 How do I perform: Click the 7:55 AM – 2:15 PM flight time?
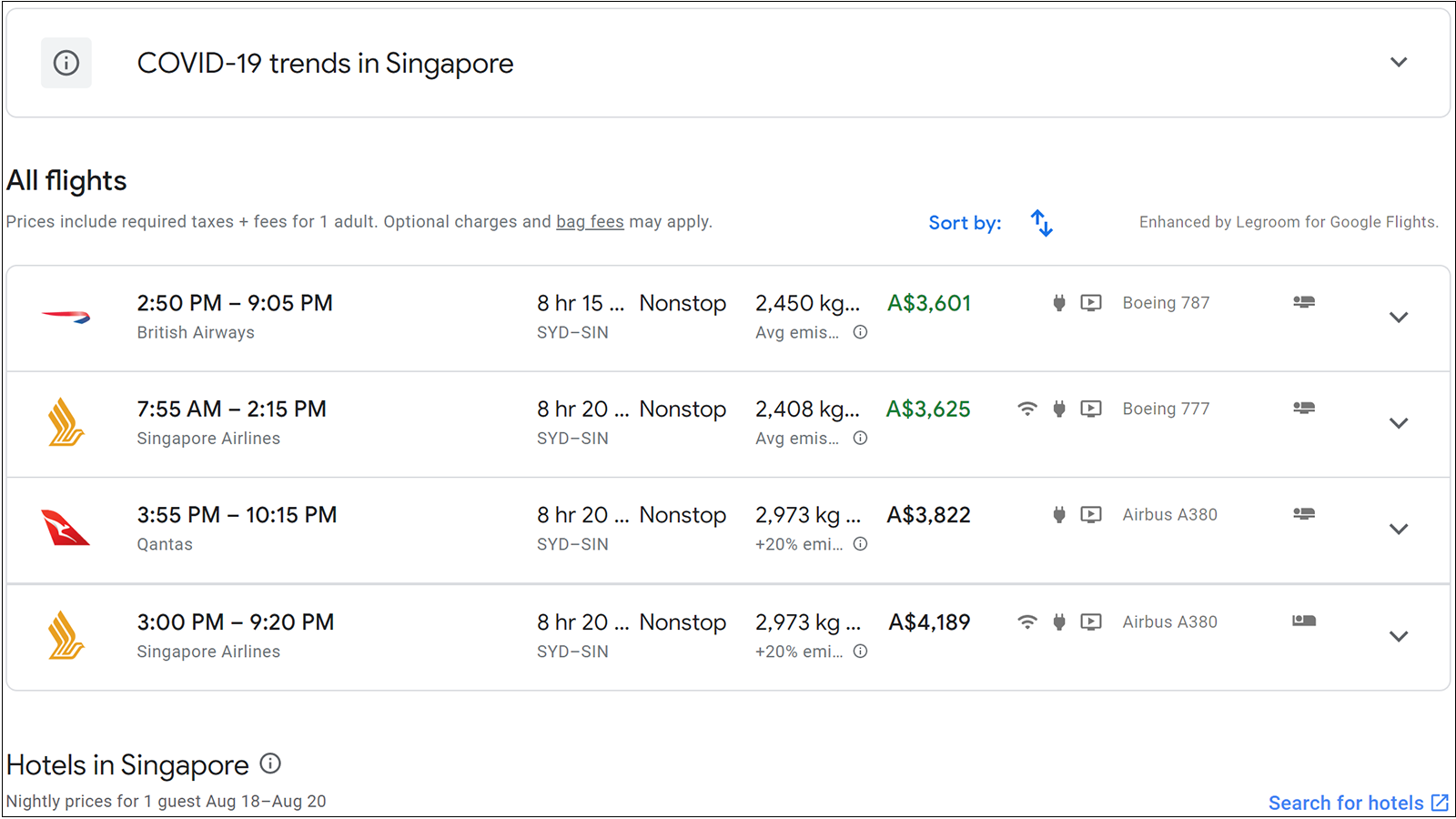(x=231, y=409)
